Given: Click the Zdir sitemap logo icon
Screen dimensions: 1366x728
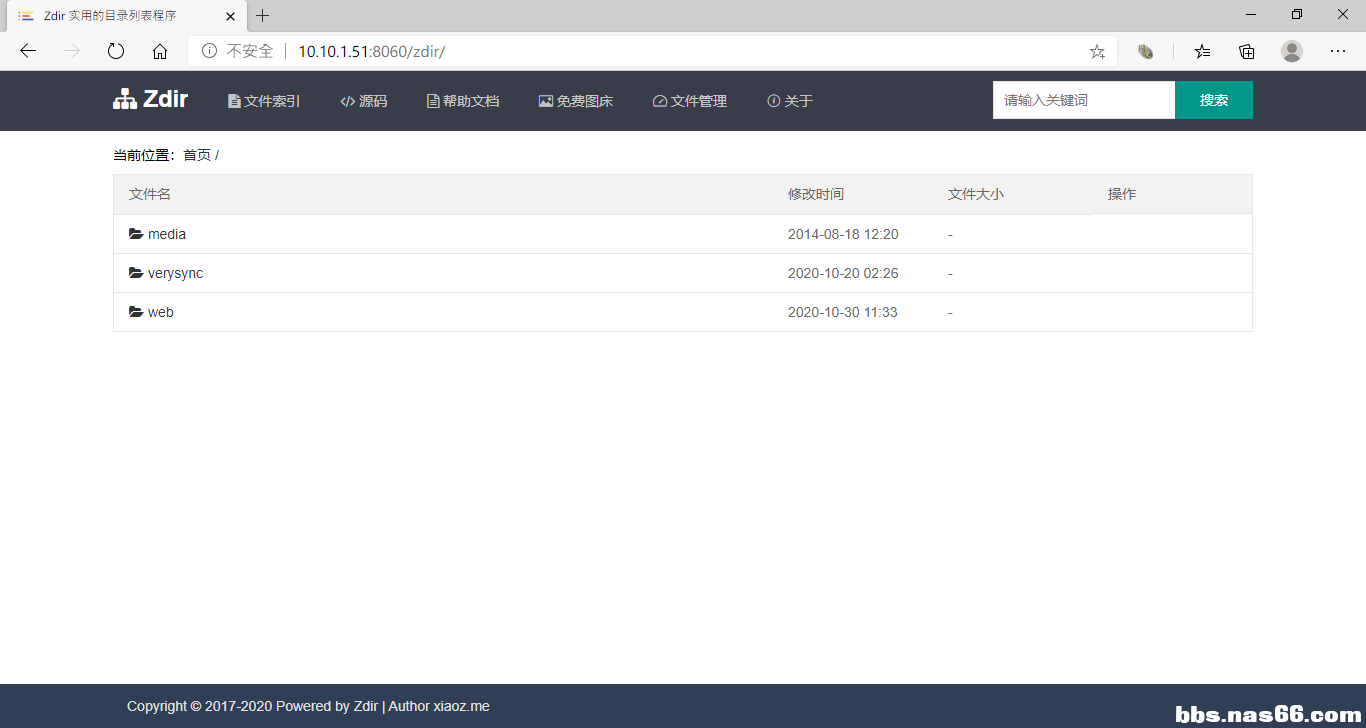Looking at the screenshot, I should (x=125, y=99).
